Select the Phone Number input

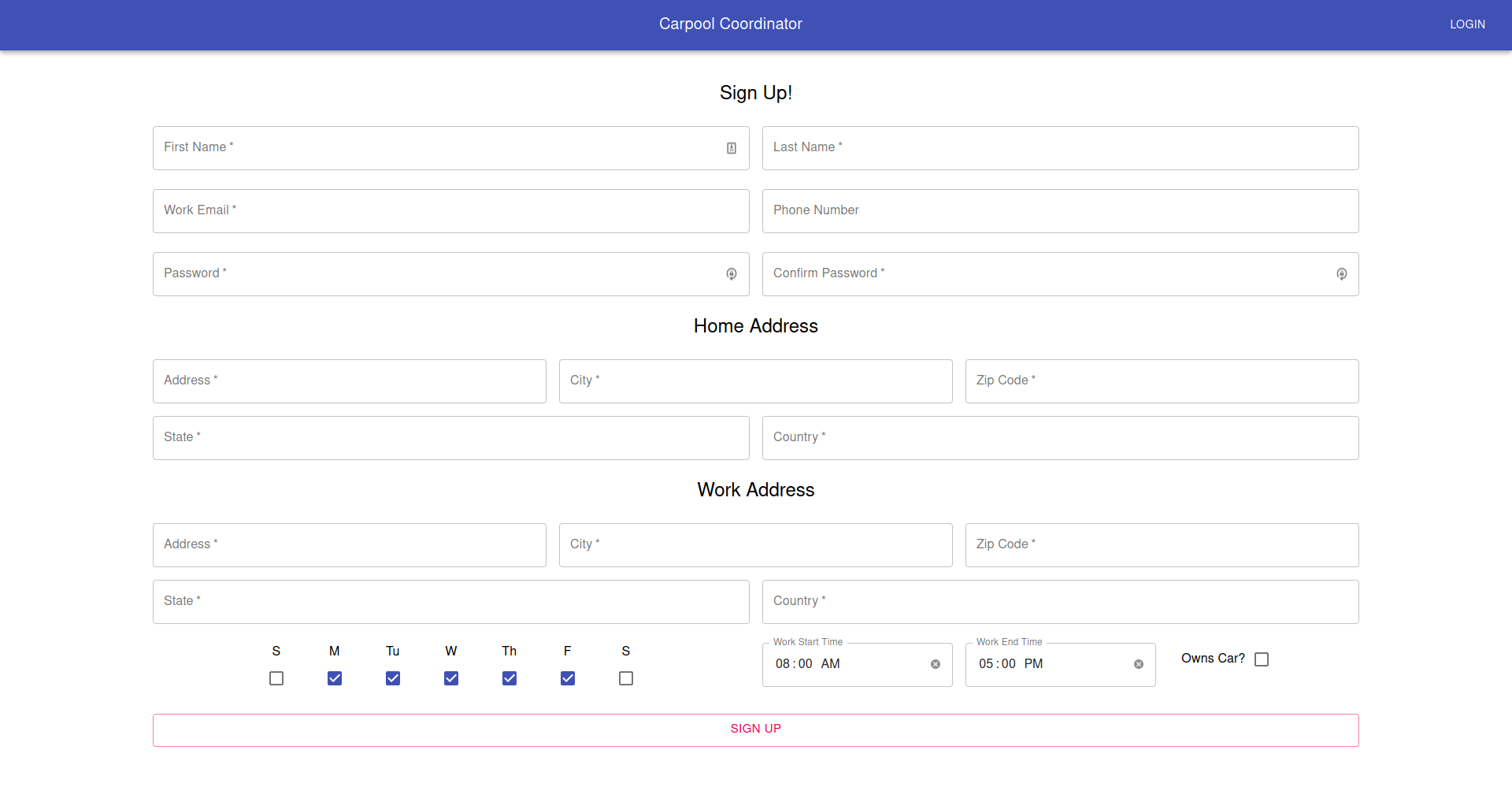(1061, 211)
